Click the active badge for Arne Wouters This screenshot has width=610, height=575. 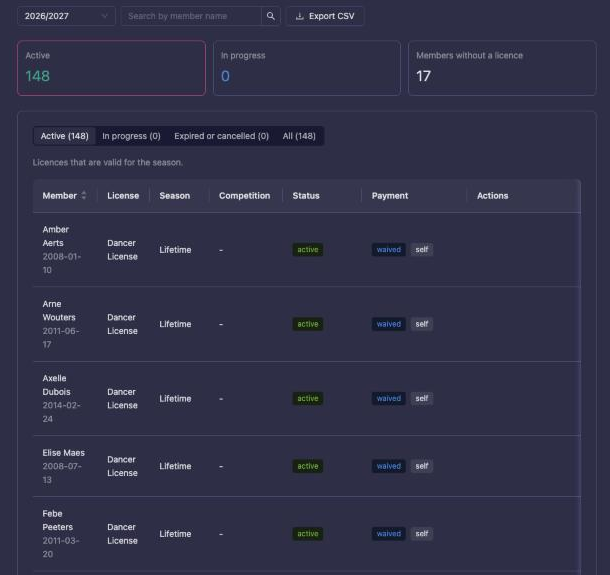[308, 324]
